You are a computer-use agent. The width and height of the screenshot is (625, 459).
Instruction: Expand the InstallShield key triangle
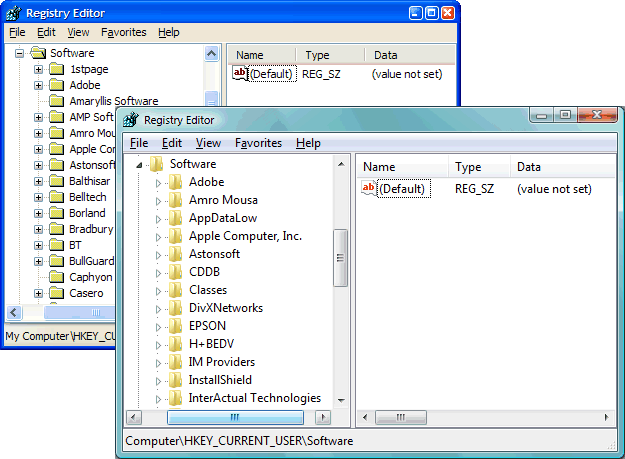click(x=158, y=381)
